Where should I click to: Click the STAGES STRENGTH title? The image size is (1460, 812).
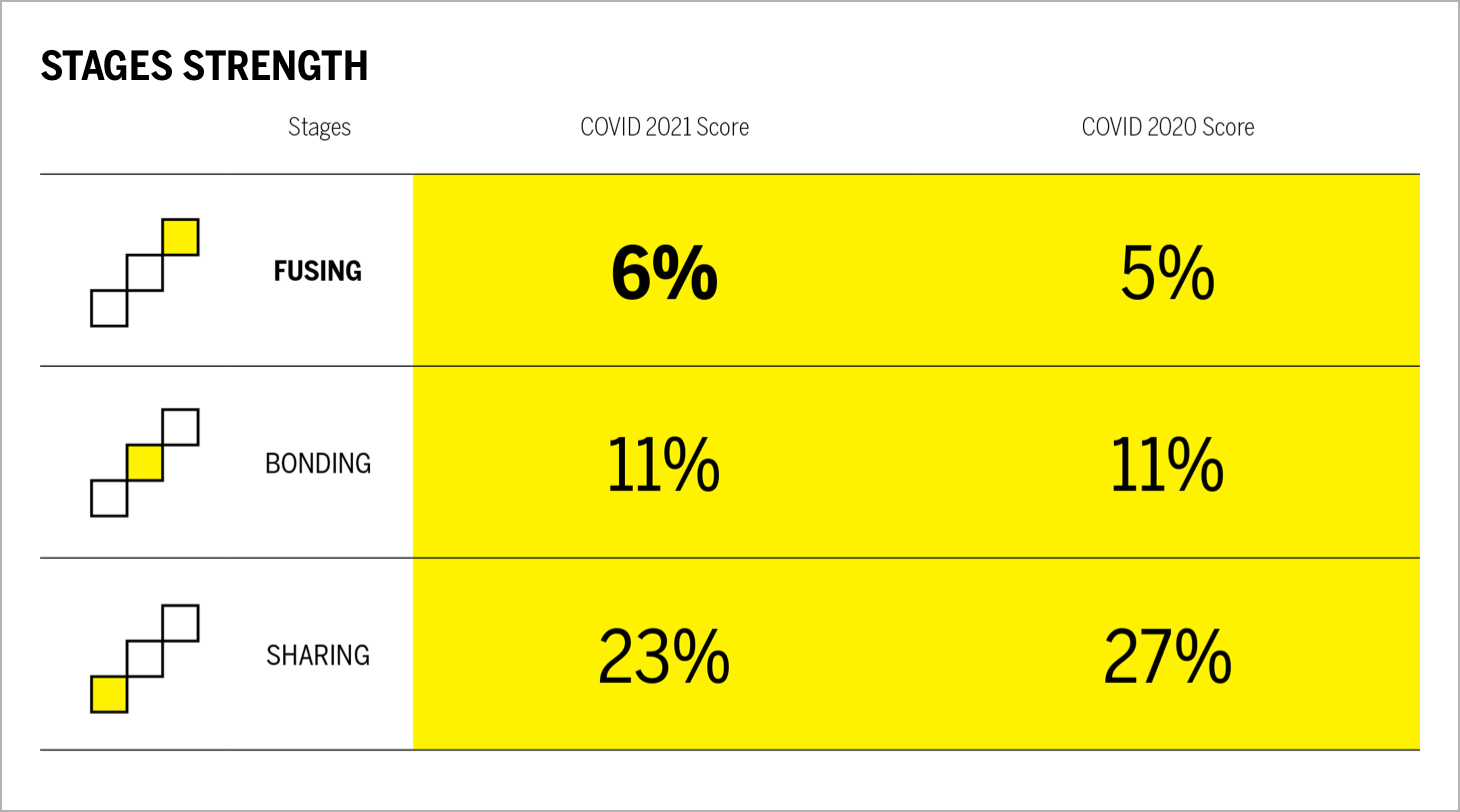[x=204, y=66]
